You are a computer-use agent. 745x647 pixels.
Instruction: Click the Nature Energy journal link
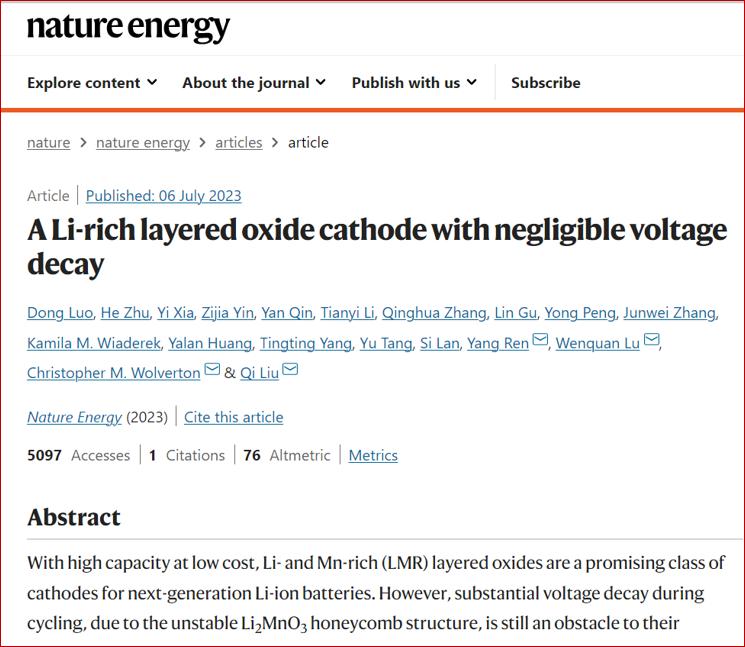[74, 417]
